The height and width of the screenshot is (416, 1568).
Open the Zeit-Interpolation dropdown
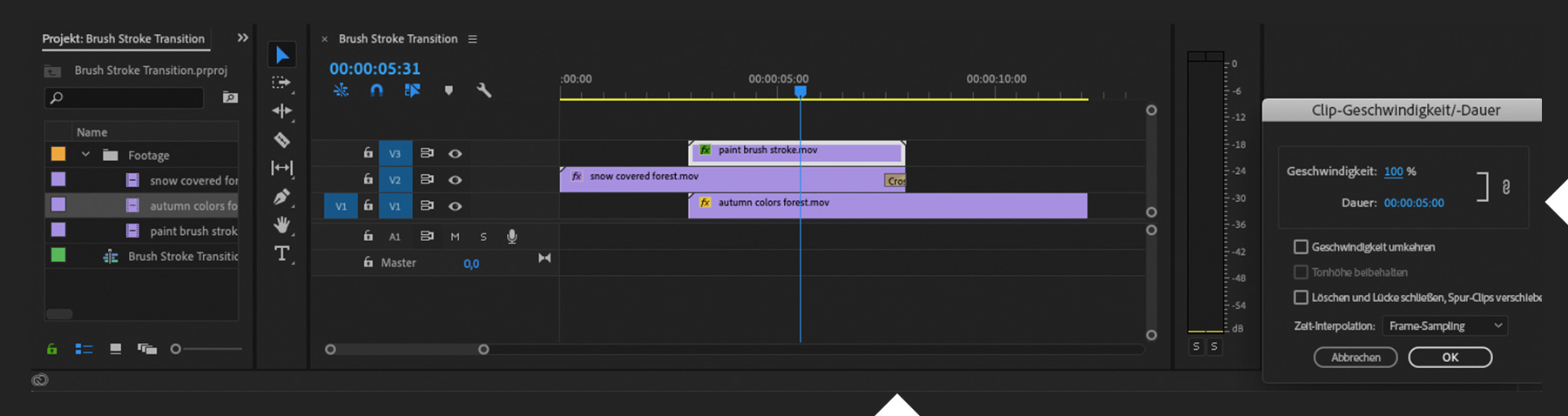pyautogui.click(x=1444, y=326)
